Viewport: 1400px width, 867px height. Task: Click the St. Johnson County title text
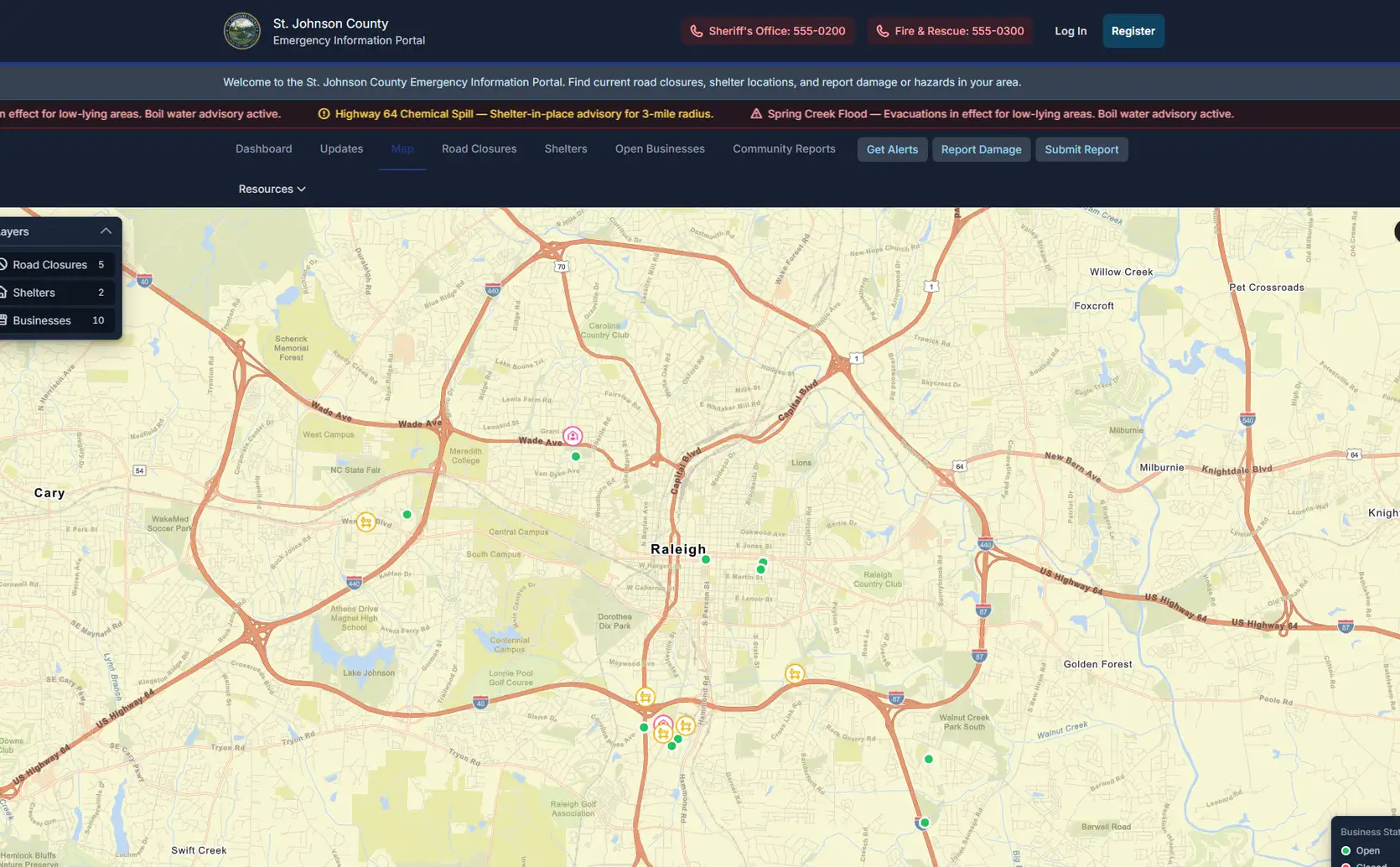click(x=330, y=23)
